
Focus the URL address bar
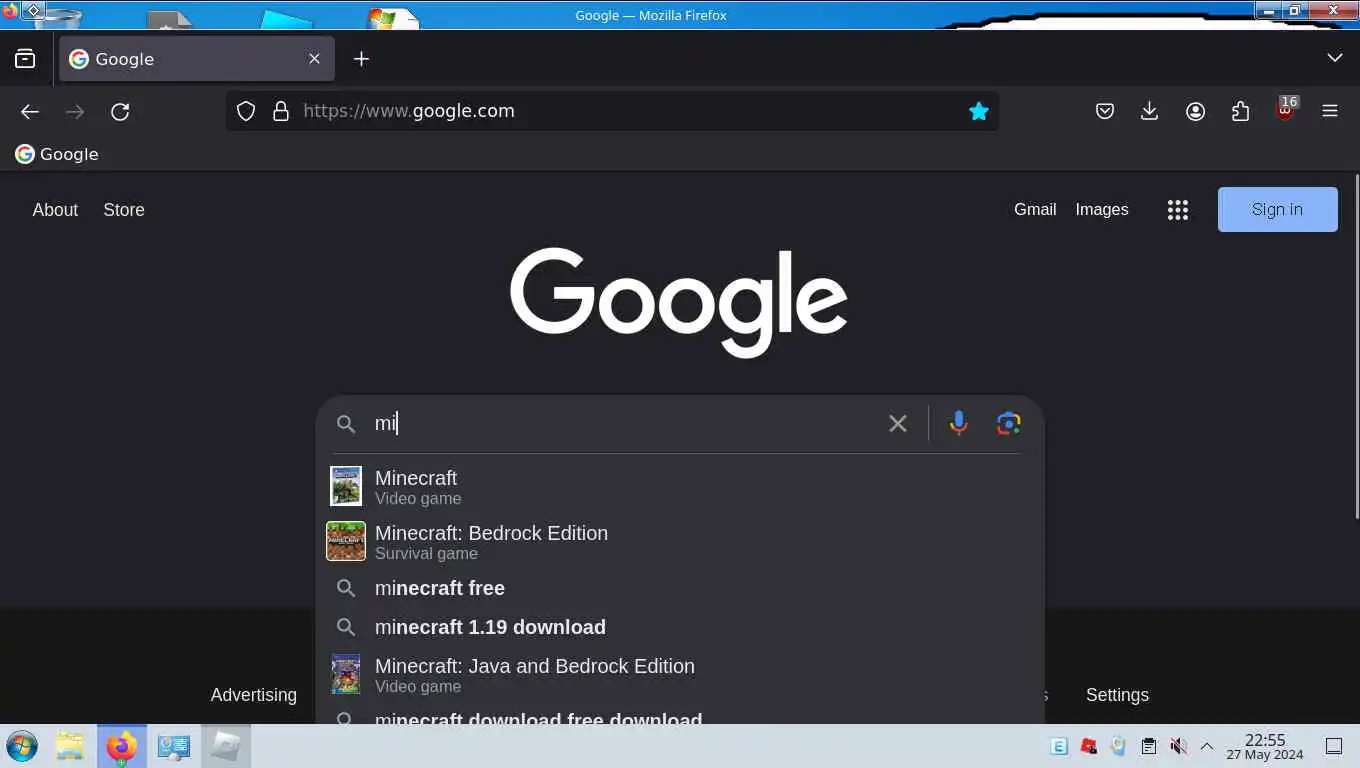[x=612, y=111]
